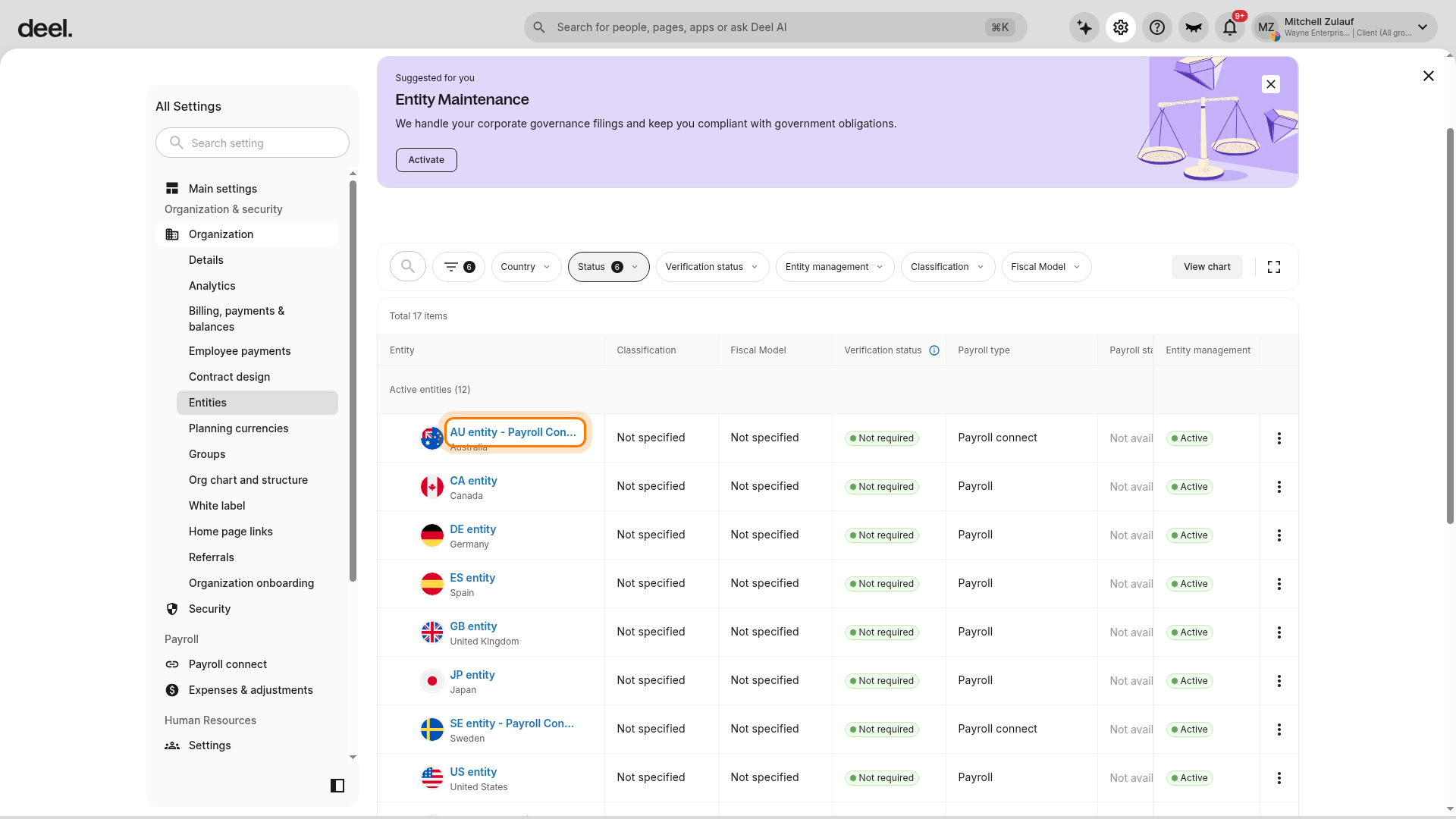Open the Fiscal Model filter dropdown

[x=1046, y=267]
